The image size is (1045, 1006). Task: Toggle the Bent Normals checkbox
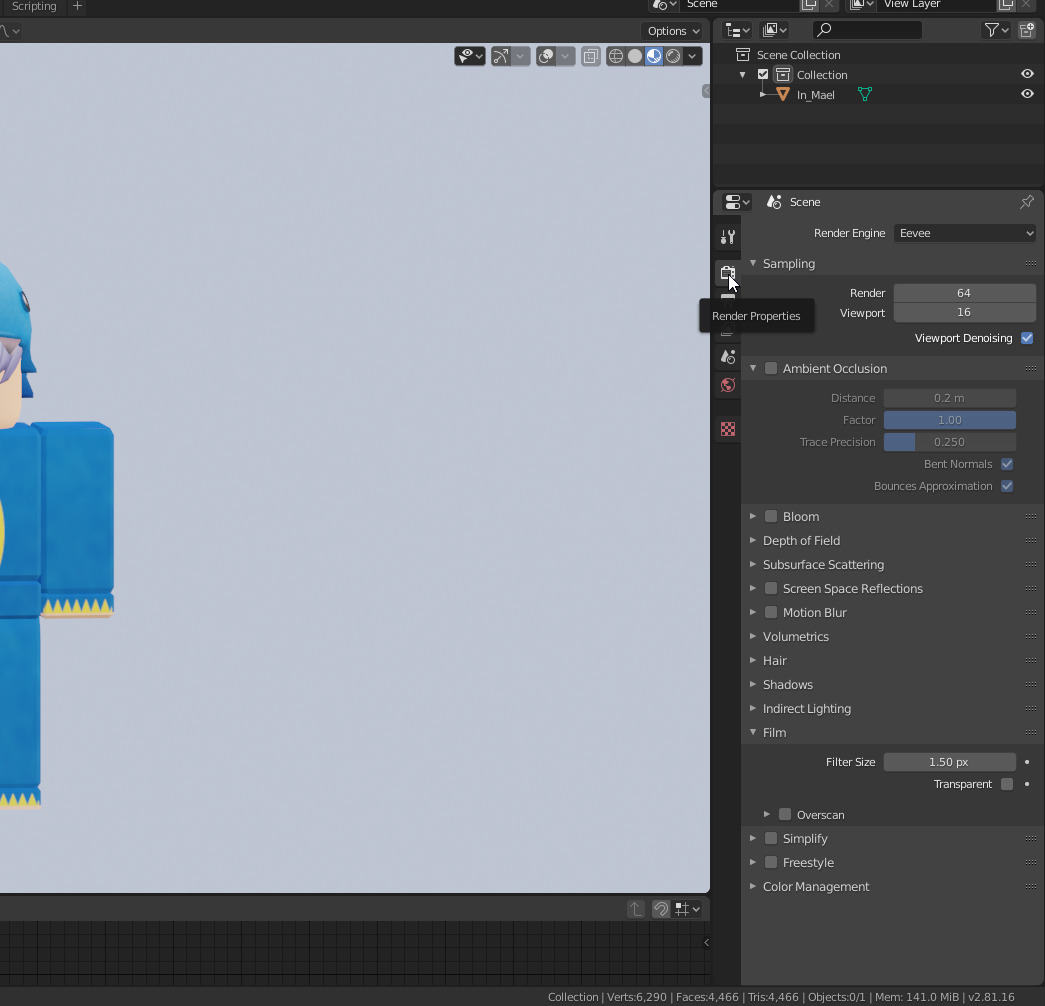coord(1007,464)
